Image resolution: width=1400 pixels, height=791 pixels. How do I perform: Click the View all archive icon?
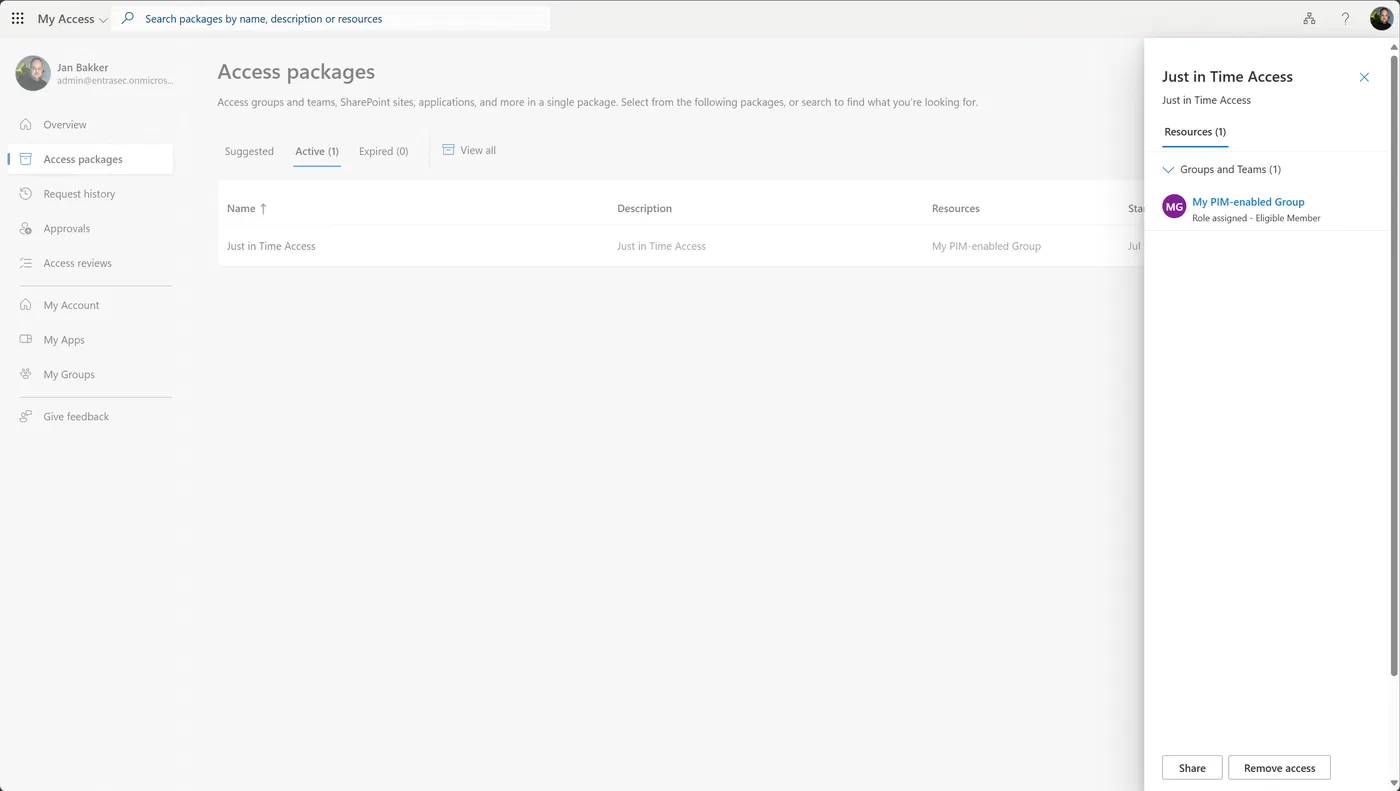click(449, 150)
